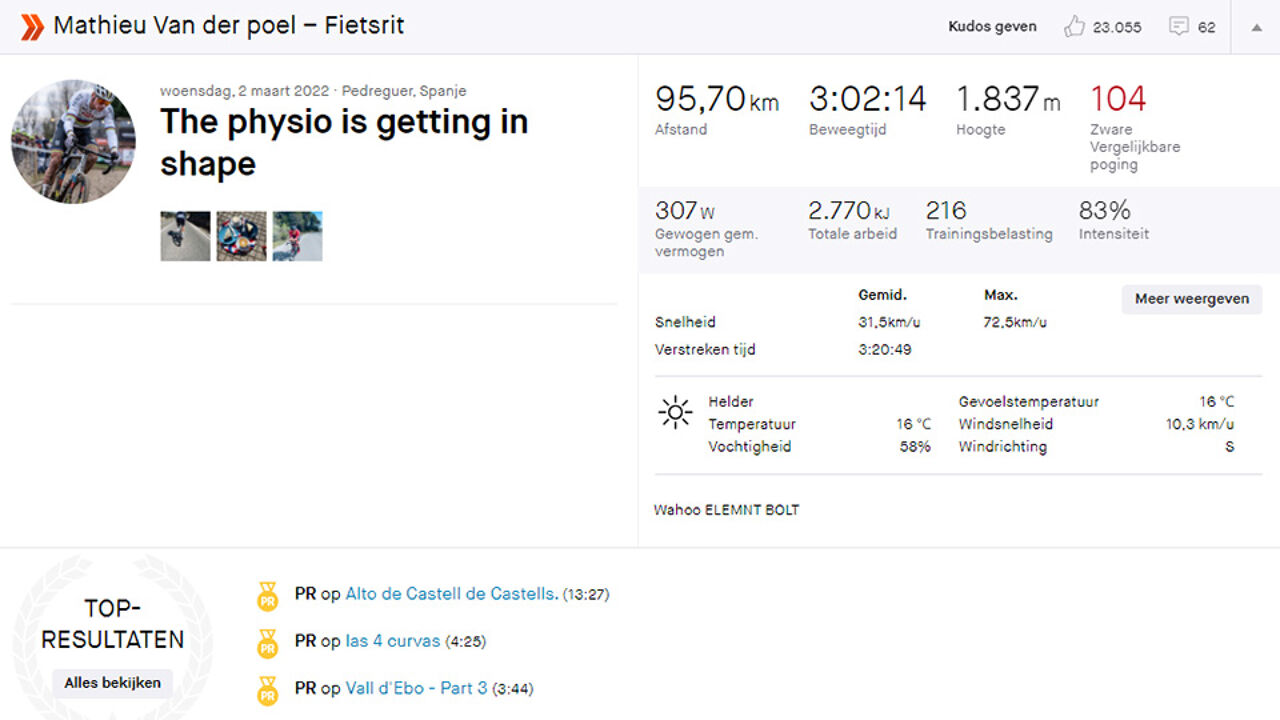Click PR medal for las 4 curvas
This screenshot has width=1280, height=720.
point(267,643)
